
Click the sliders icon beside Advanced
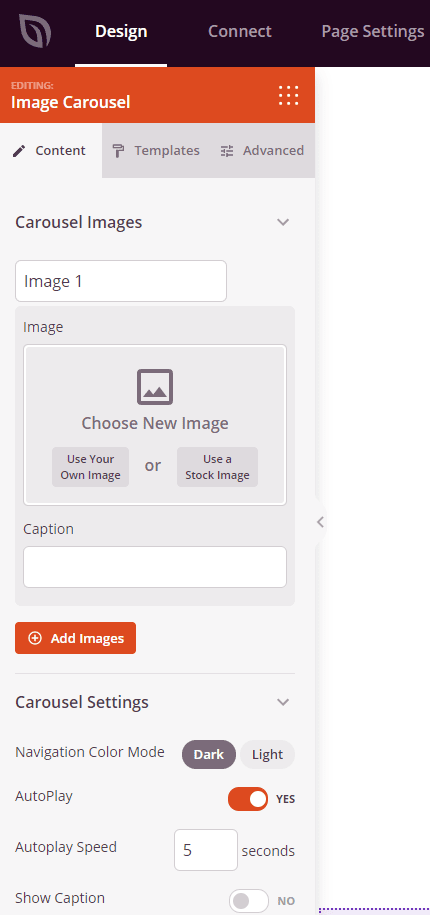pyautogui.click(x=226, y=151)
